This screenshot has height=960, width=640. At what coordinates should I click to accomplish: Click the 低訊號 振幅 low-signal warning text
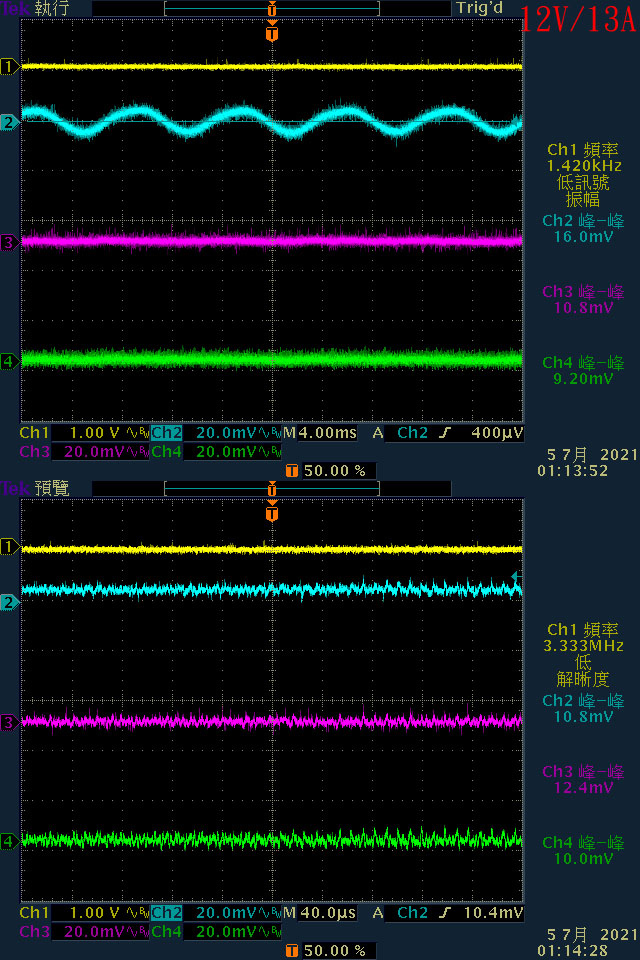tap(583, 191)
